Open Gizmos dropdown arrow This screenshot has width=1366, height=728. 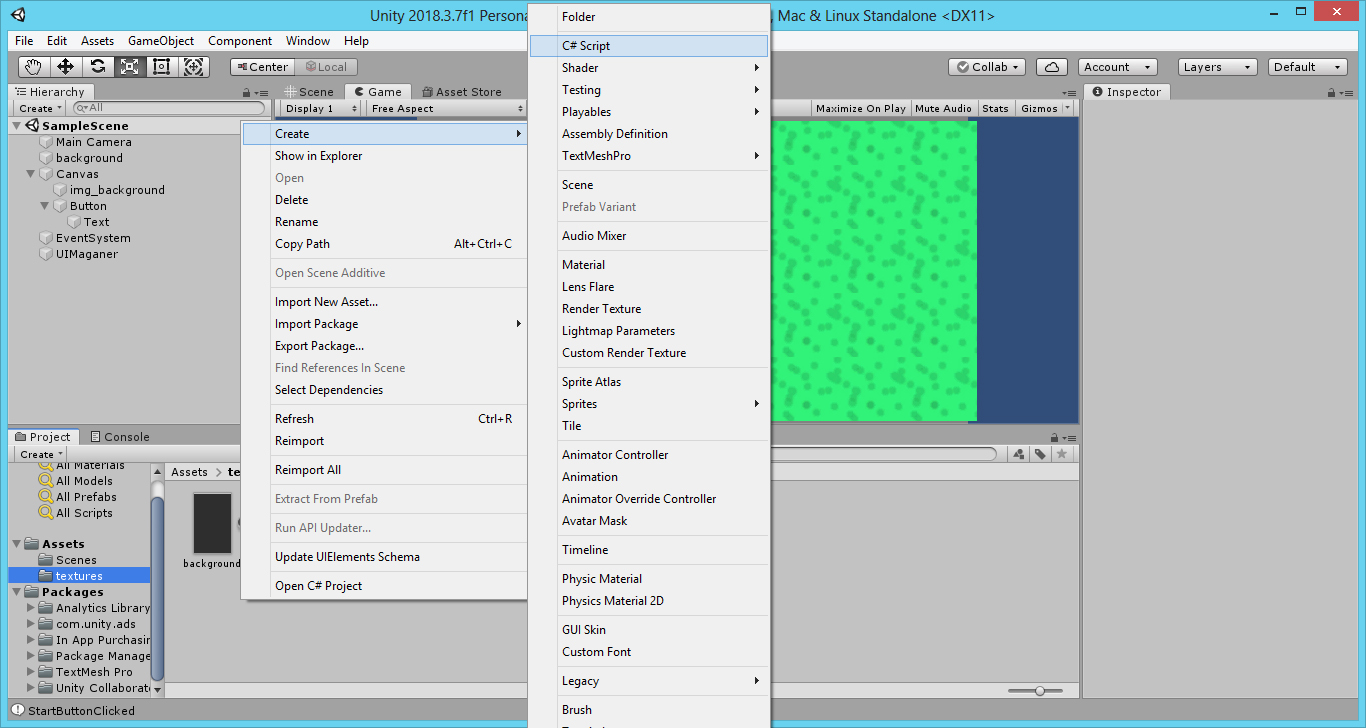(x=1067, y=108)
